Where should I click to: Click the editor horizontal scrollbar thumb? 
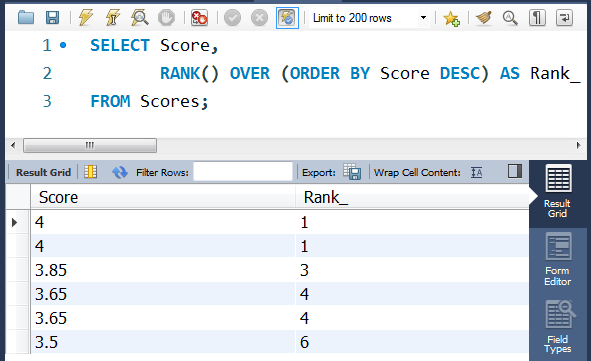pos(90,145)
